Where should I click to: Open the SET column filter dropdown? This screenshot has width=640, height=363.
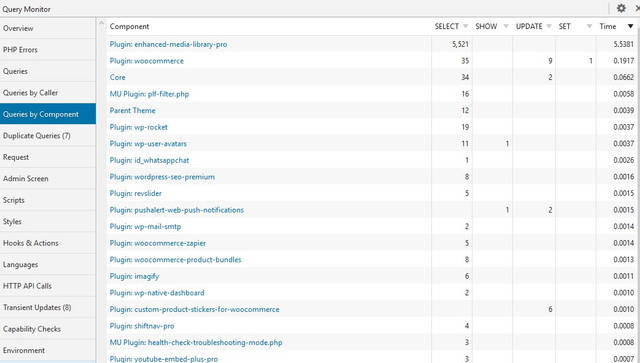pyautogui.click(x=589, y=27)
